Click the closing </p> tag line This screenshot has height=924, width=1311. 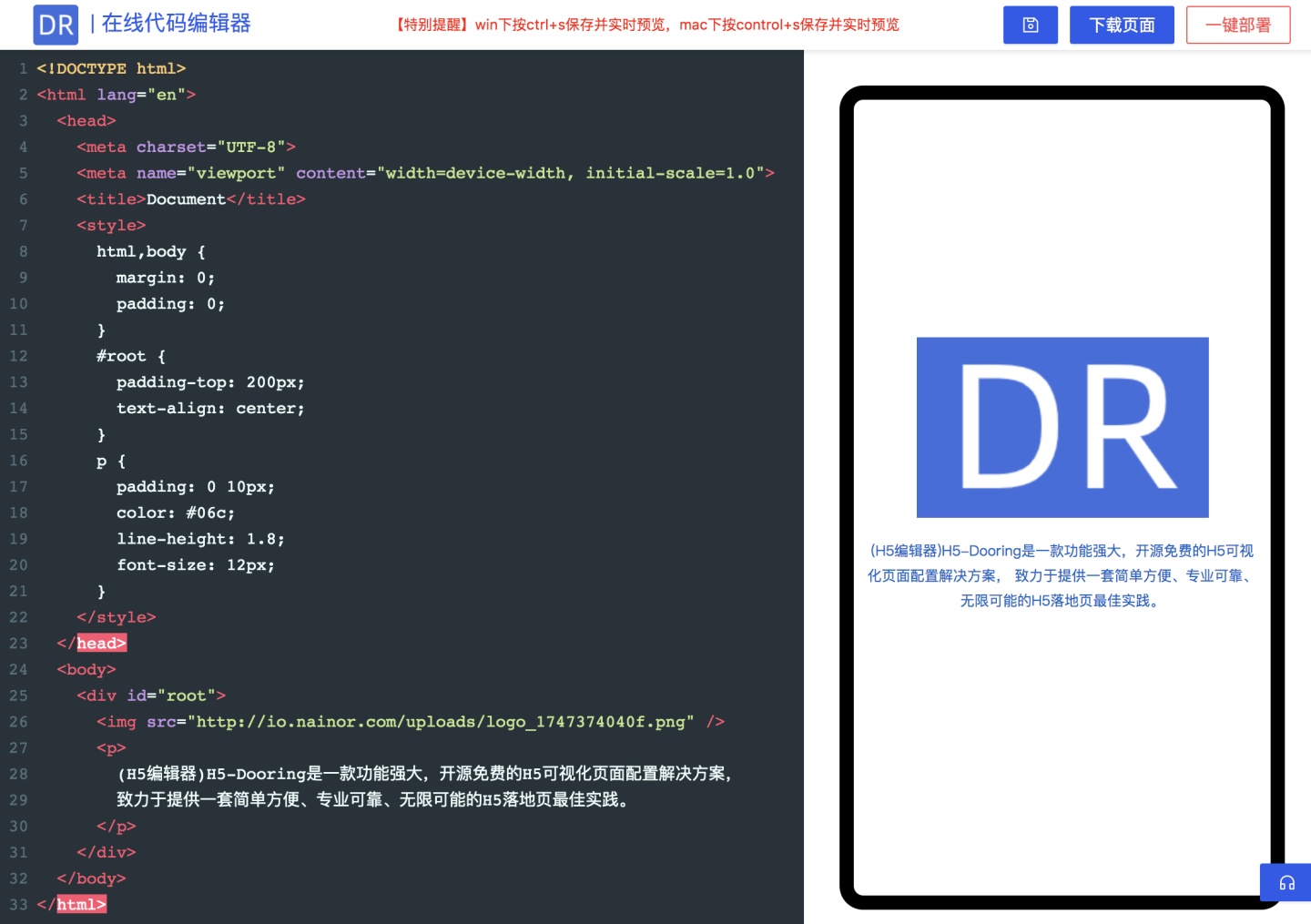click(x=117, y=827)
